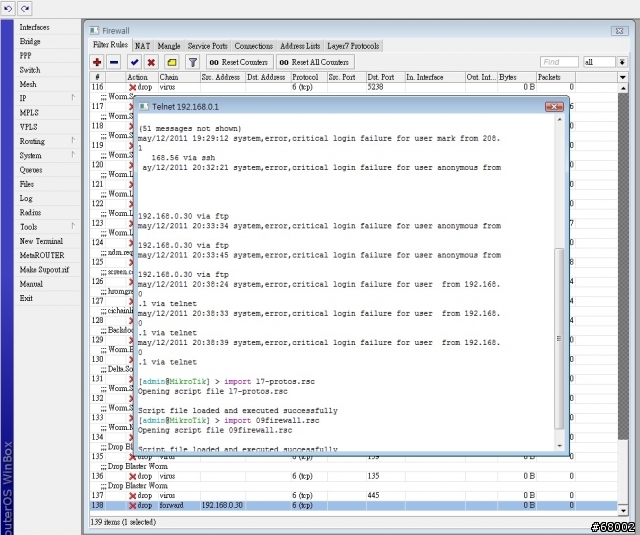Click the minus remove rule icon
The image size is (640, 535).
tap(115, 62)
